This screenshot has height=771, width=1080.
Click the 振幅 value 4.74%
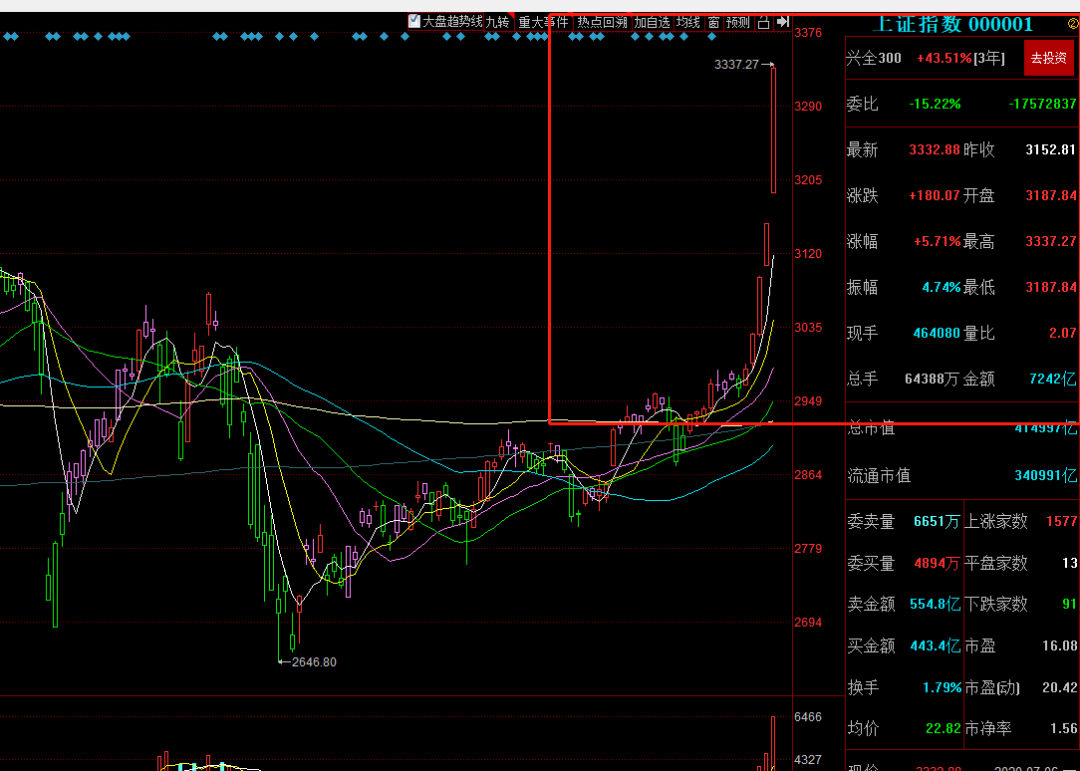pos(941,287)
